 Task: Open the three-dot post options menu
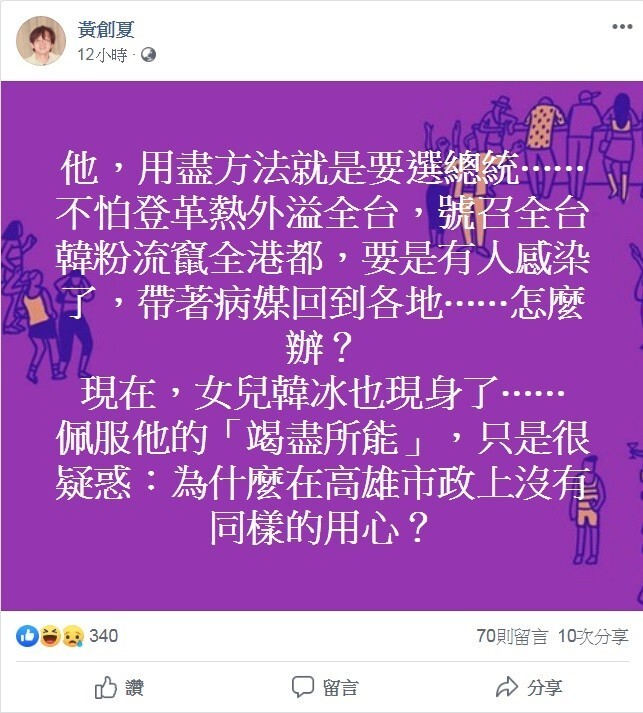click(x=622, y=26)
